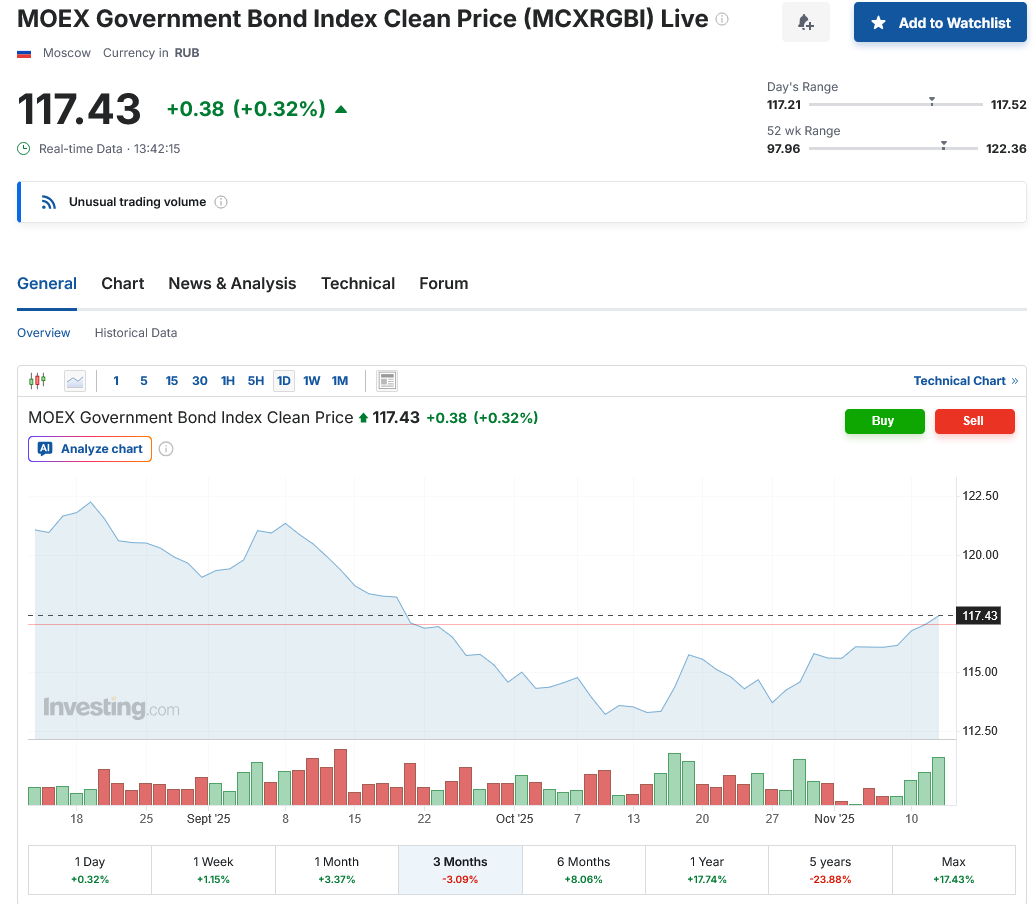Select the 1 Week range
The image size is (1034, 904).
pyautogui.click(x=213, y=870)
